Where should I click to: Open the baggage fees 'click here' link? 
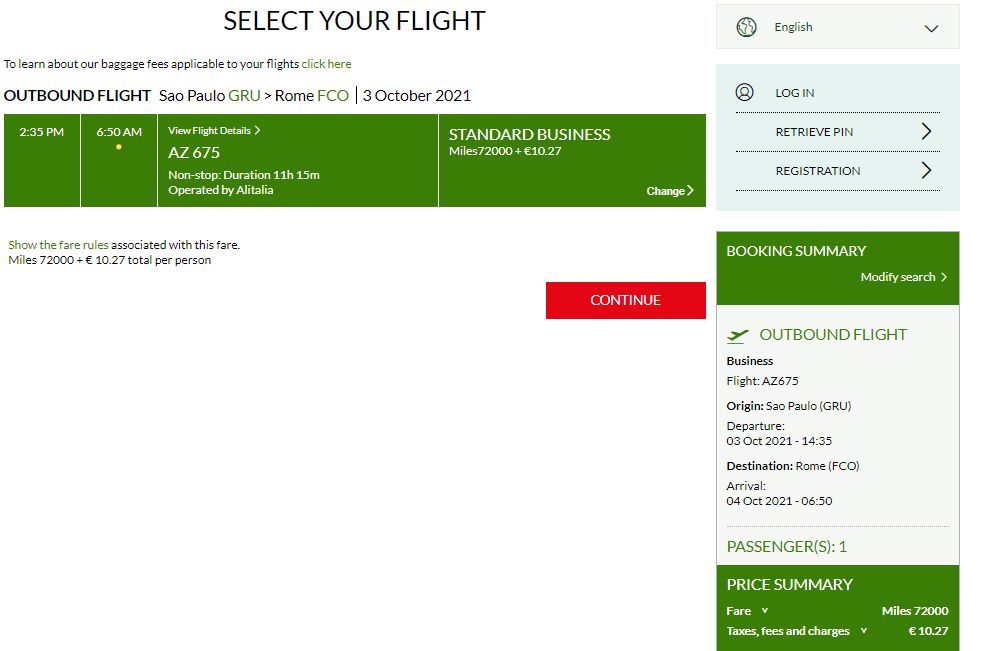click(x=326, y=64)
